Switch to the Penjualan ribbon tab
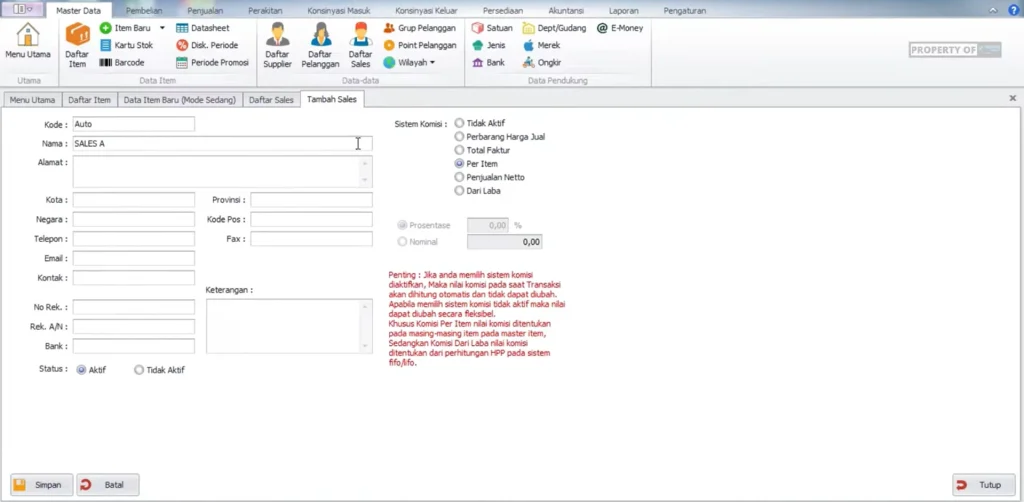This screenshot has width=1024, height=502. point(205,10)
